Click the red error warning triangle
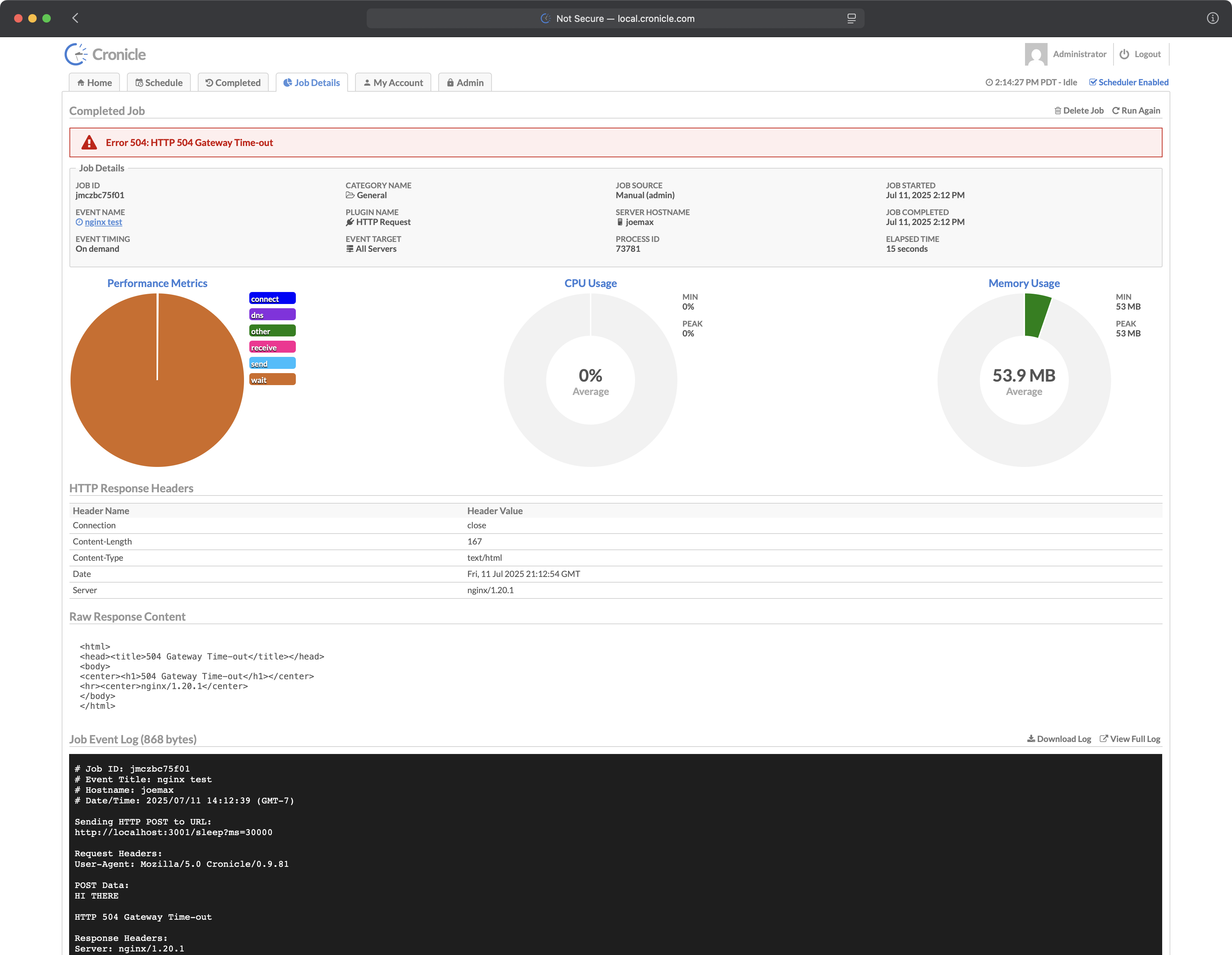This screenshot has height=955, width=1232. tap(89, 143)
